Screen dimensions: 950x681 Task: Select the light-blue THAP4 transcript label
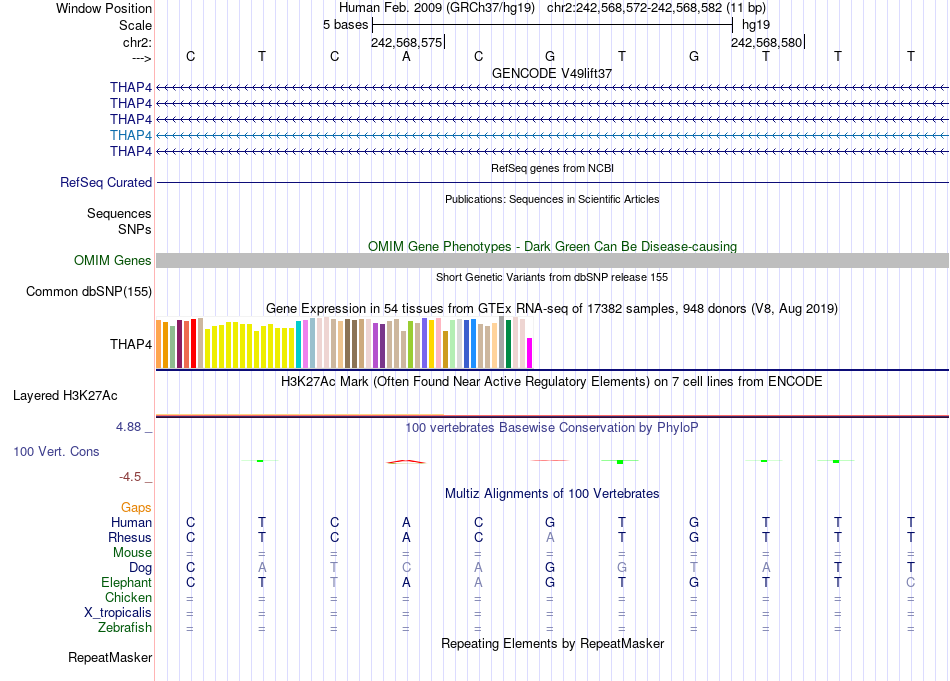[130, 135]
